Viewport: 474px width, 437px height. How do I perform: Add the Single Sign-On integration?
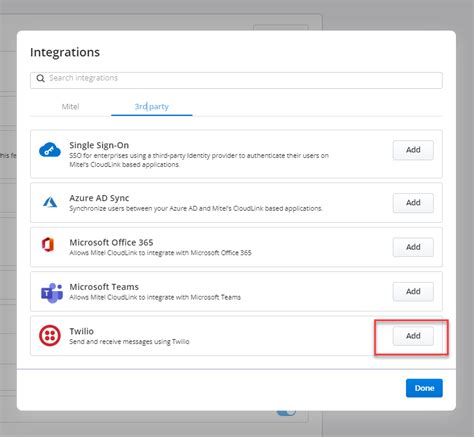coord(413,150)
